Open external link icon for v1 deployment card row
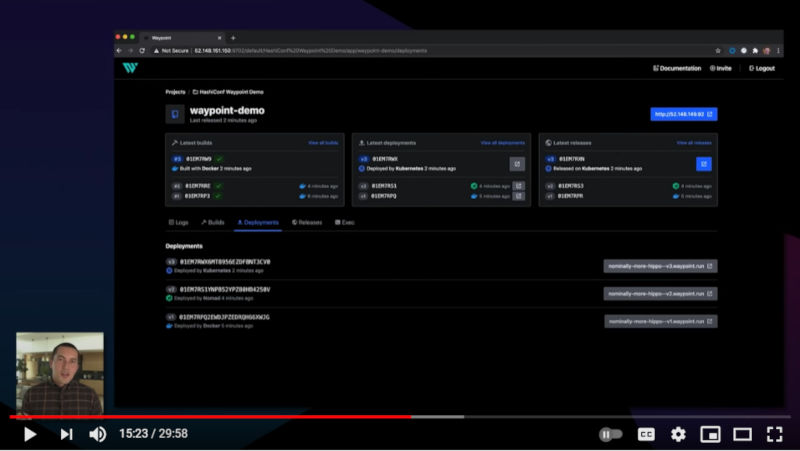This screenshot has height=451, width=800. [518, 196]
